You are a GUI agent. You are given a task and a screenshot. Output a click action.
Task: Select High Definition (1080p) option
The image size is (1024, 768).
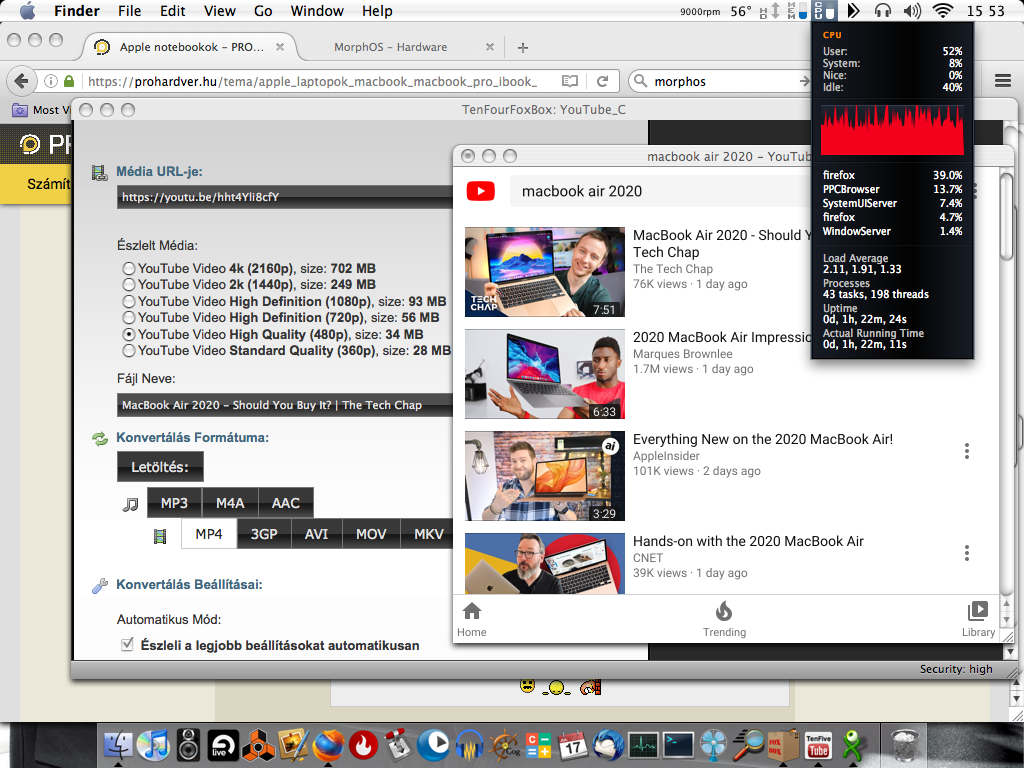[129, 301]
